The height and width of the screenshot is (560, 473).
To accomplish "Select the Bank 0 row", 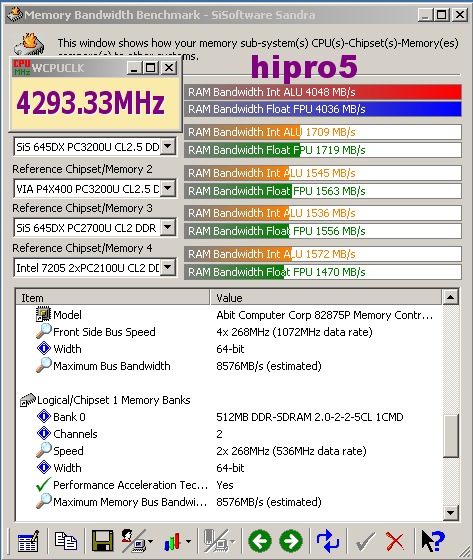I will pyautogui.click(x=229, y=417).
